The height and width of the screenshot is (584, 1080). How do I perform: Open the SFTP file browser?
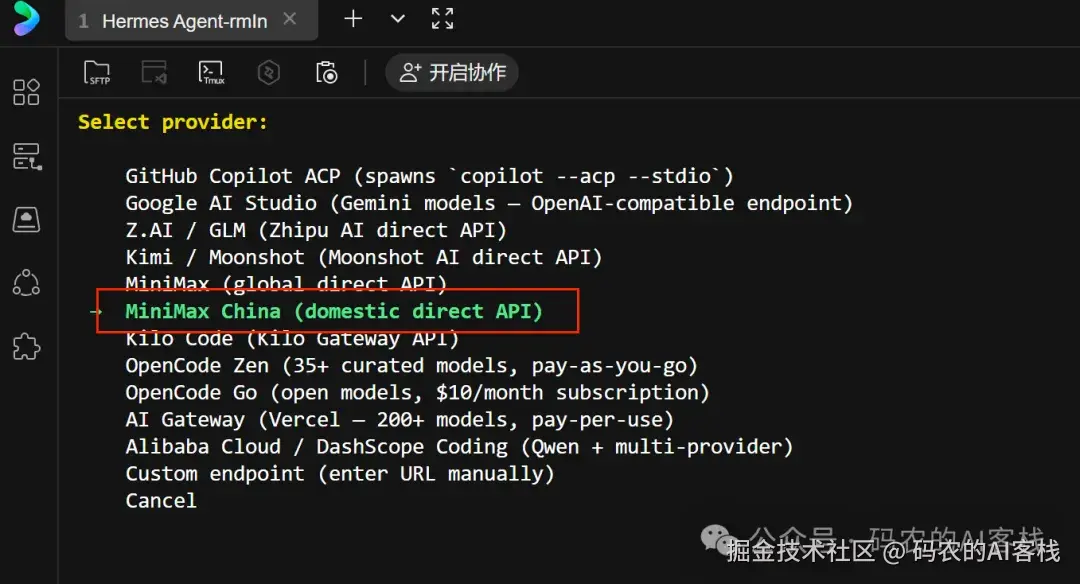[x=96, y=72]
